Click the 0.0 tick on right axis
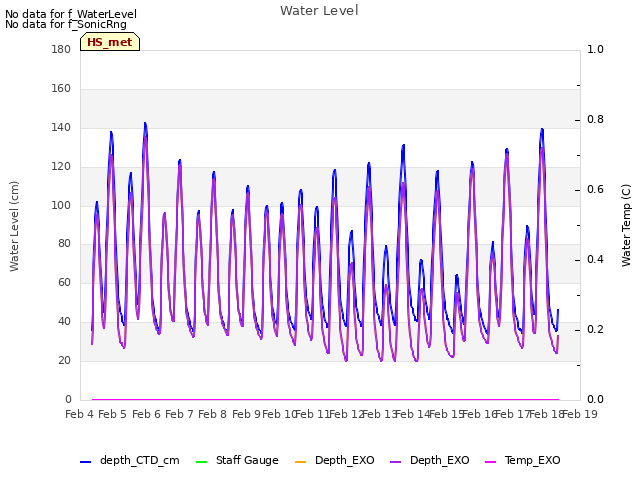640x480 pixels. [595, 400]
